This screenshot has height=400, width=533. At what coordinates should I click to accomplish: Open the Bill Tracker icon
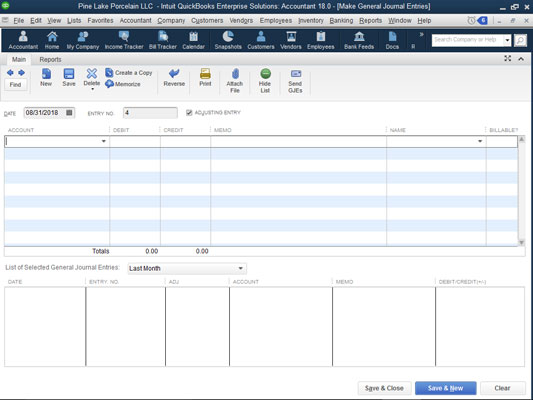pos(162,40)
